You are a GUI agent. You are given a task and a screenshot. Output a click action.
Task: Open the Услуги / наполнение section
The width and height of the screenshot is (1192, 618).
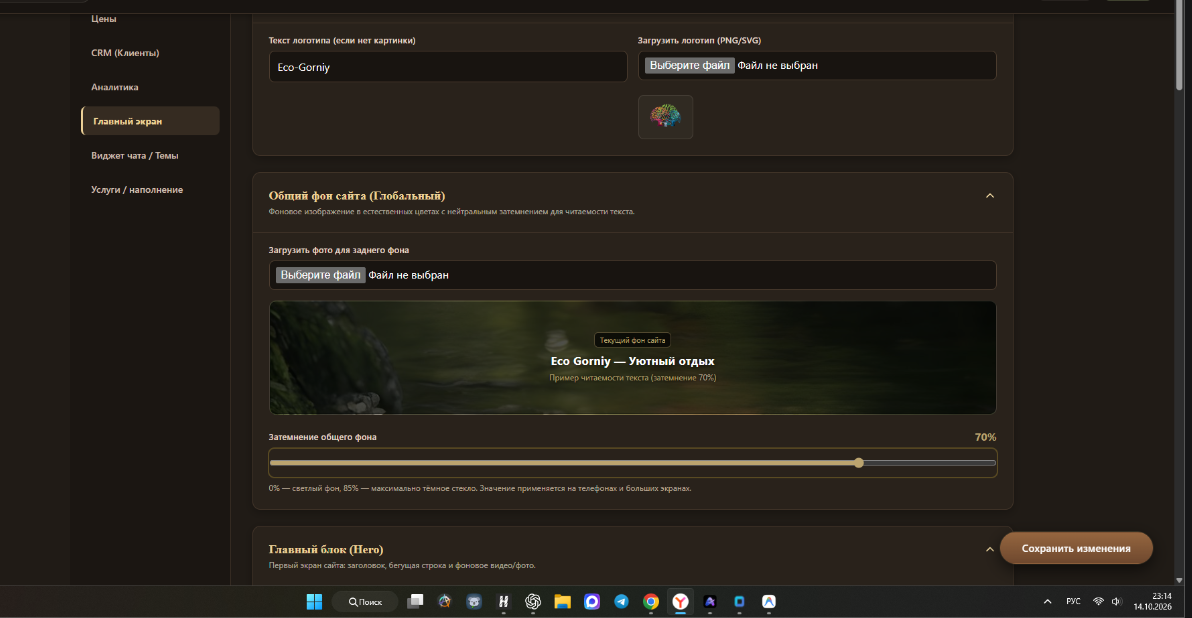(x=137, y=189)
